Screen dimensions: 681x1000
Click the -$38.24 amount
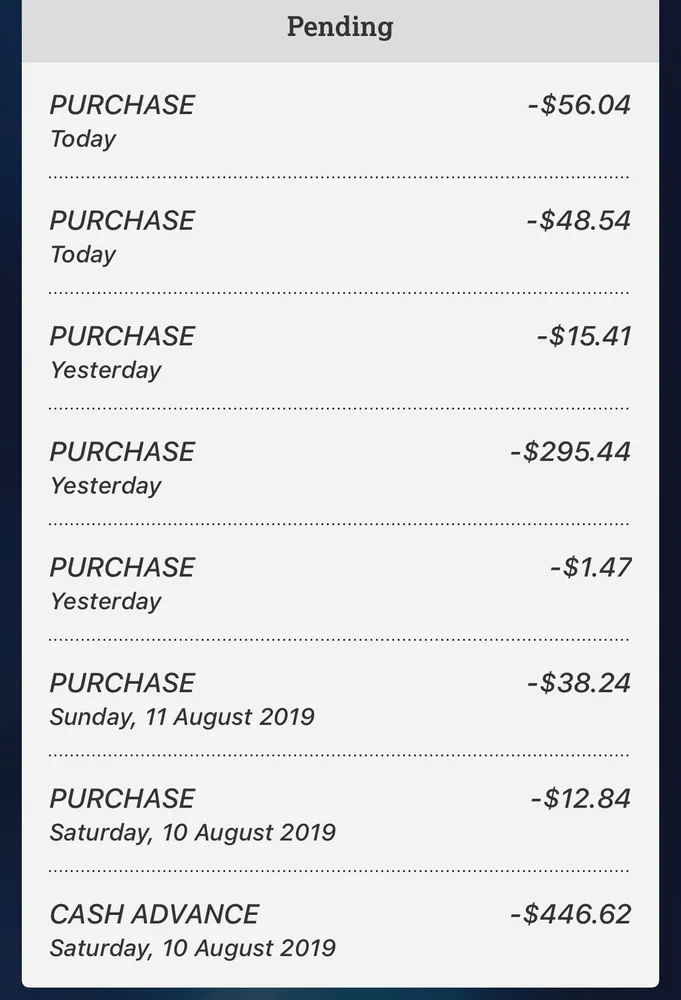(579, 683)
